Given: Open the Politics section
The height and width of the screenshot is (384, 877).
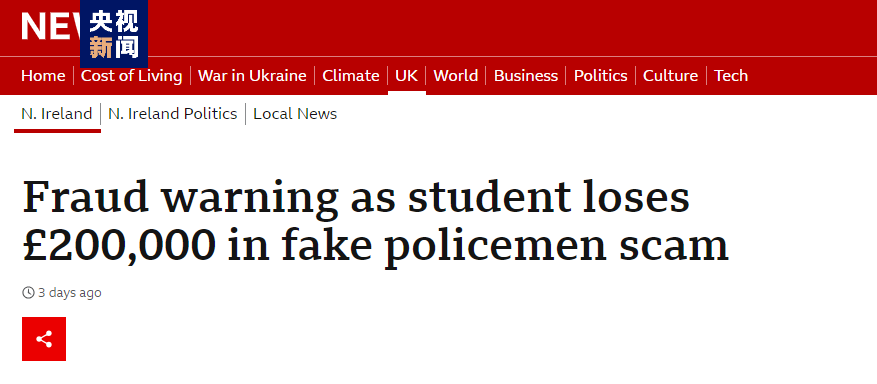Looking at the screenshot, I should pos(601,75).
